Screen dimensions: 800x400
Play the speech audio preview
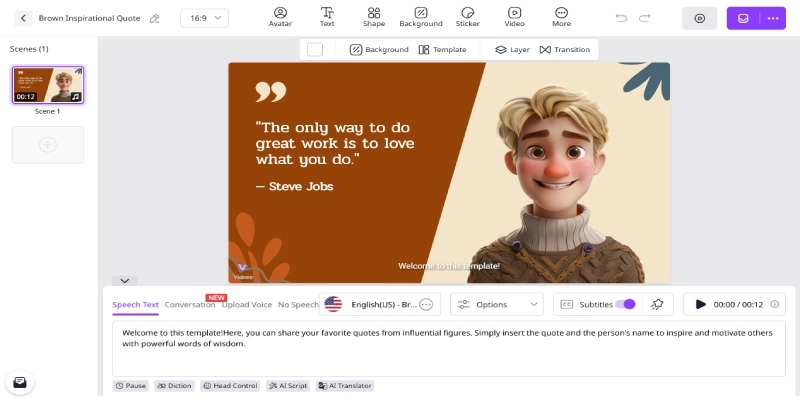click(x=700, y=304)
